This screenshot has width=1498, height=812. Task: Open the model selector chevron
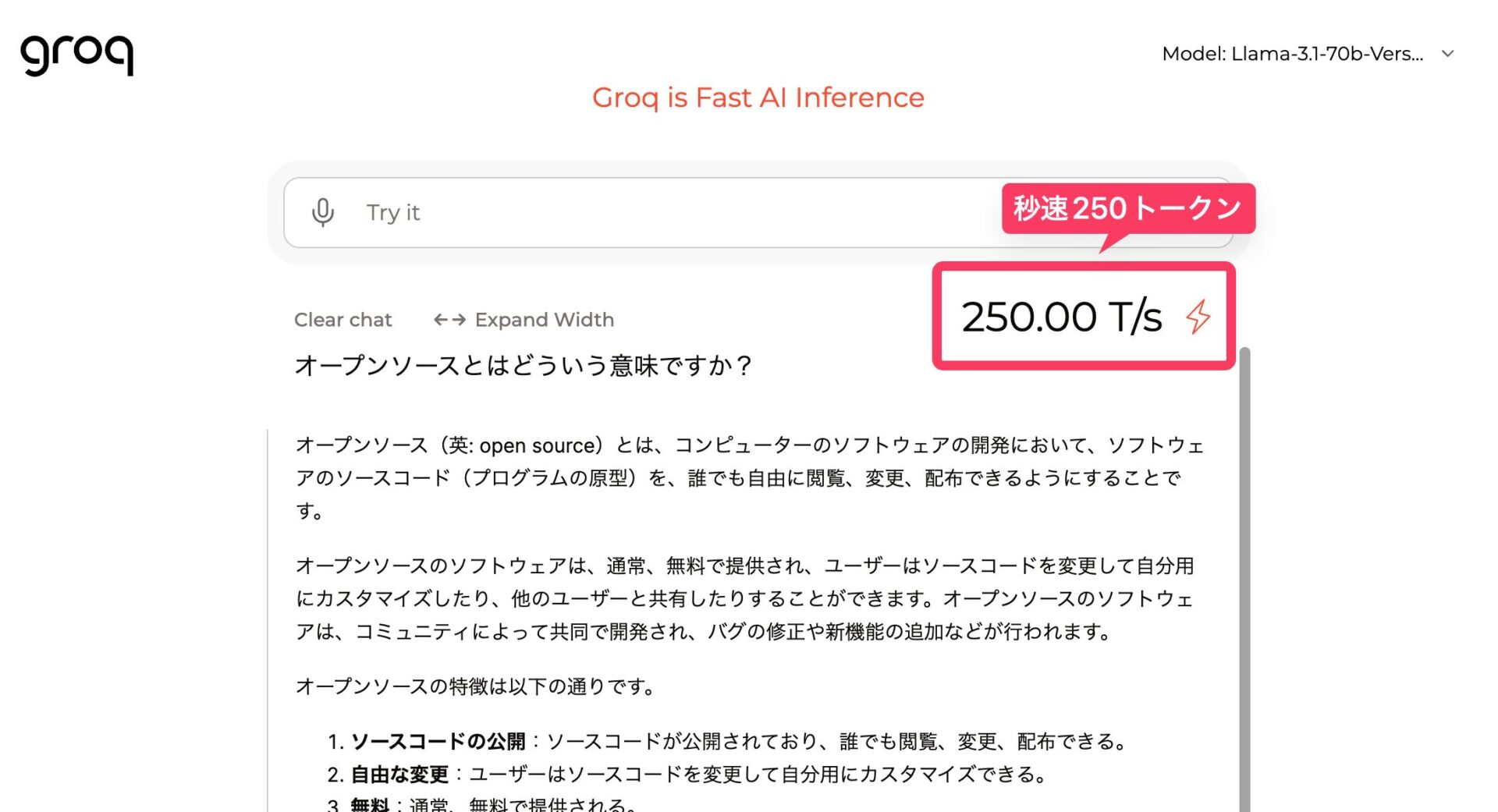[1448, 54]
